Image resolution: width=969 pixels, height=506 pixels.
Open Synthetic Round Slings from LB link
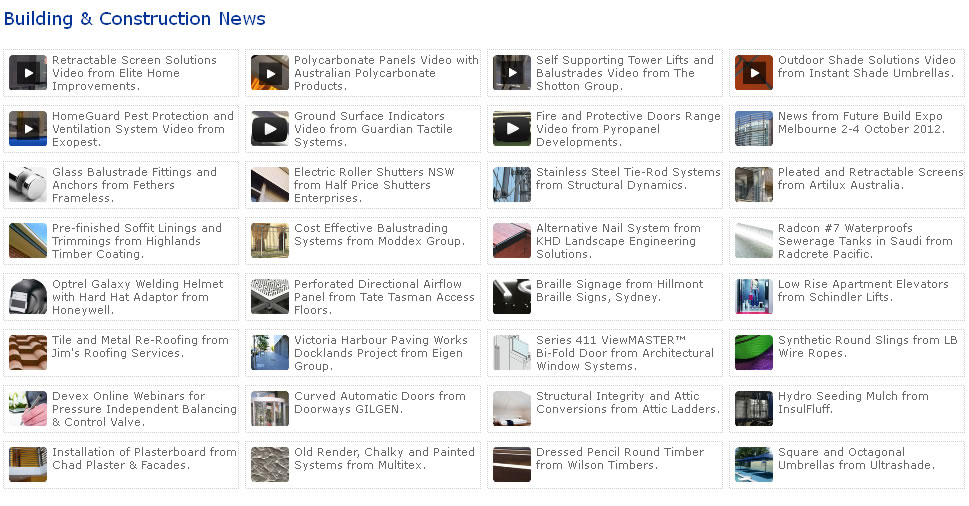(x=868, y=347)
